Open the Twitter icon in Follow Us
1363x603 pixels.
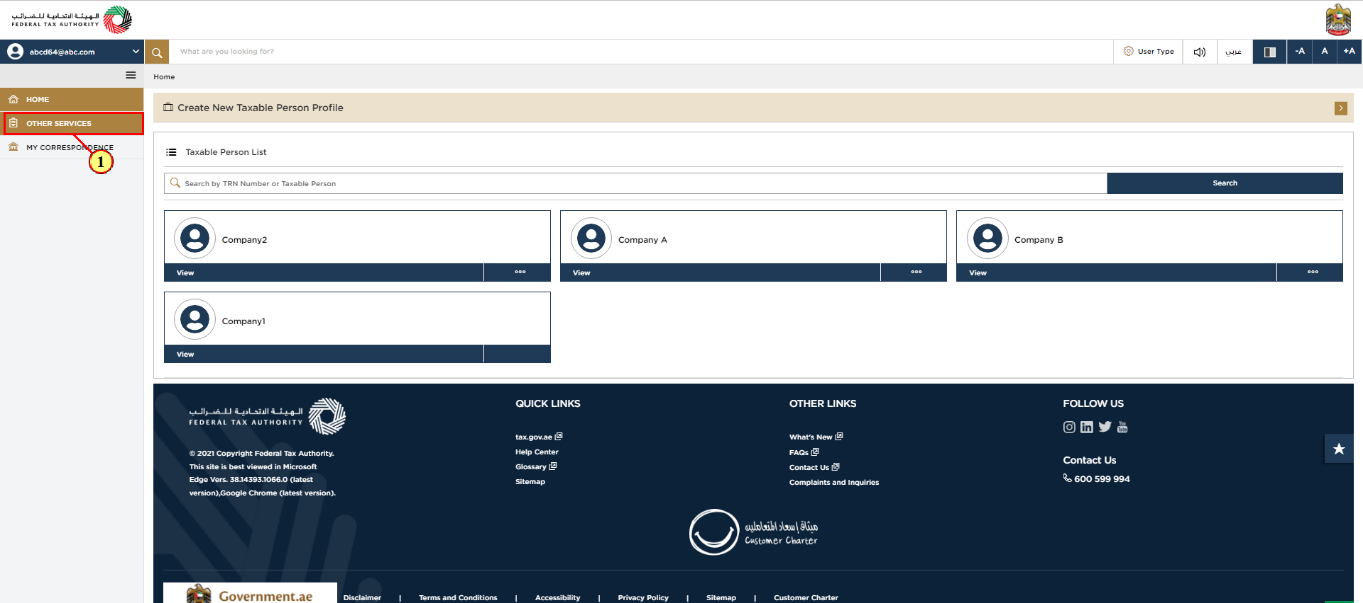click(x=1105, y=427)
